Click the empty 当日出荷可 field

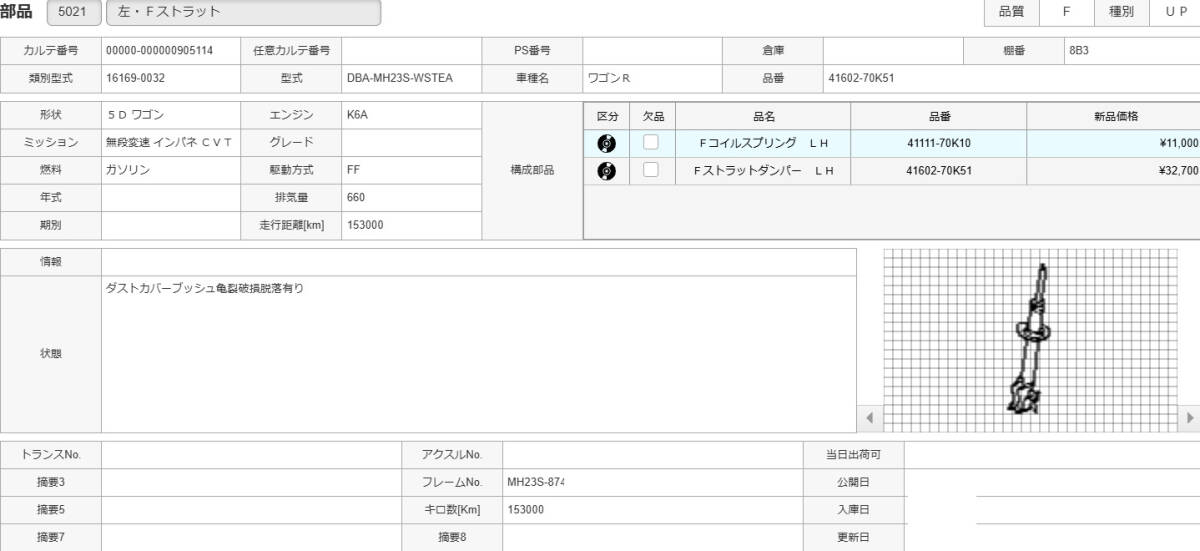(1052, 454)
